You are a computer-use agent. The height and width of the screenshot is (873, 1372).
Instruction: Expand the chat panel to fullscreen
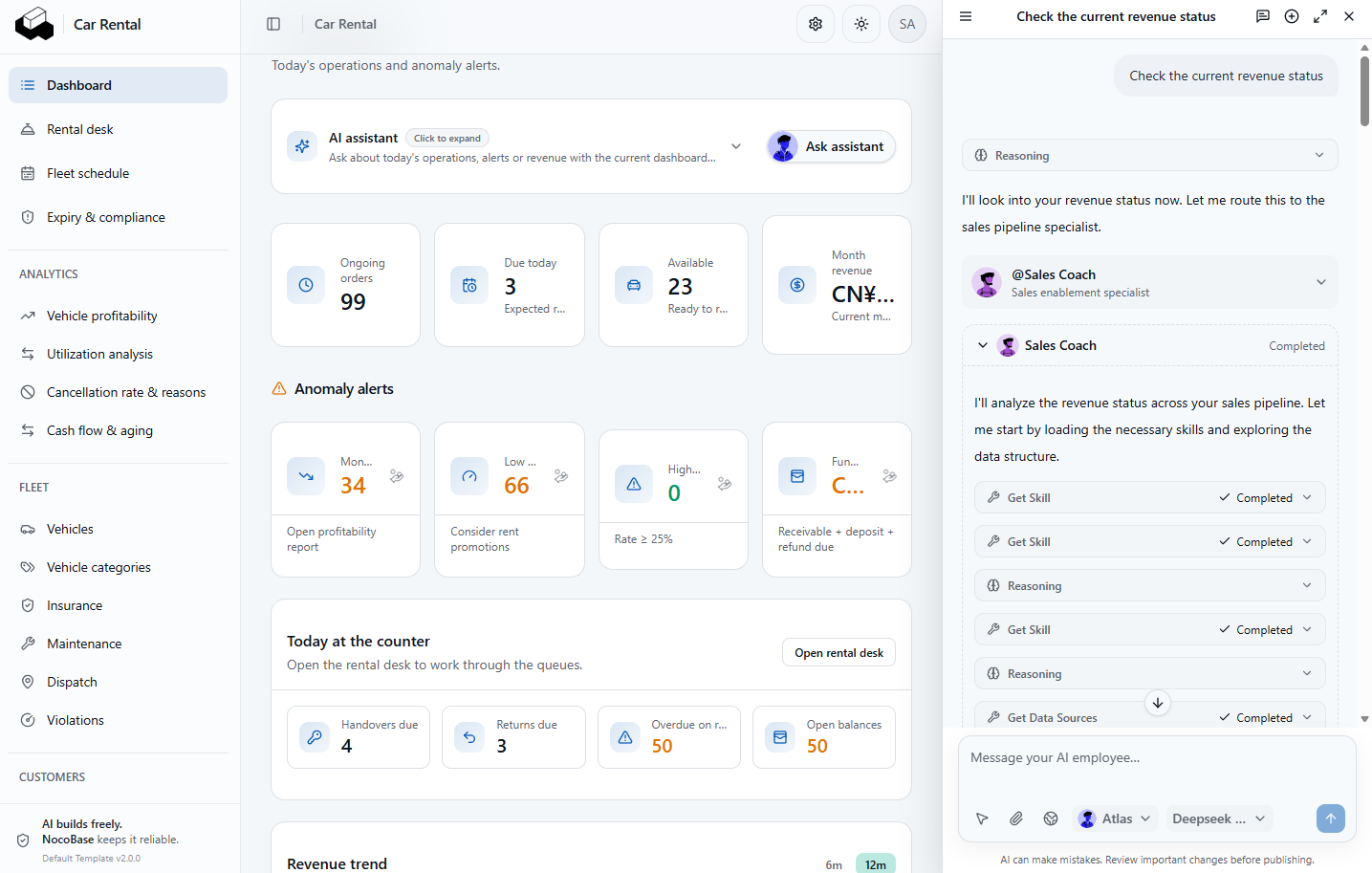pos(1320,16)
